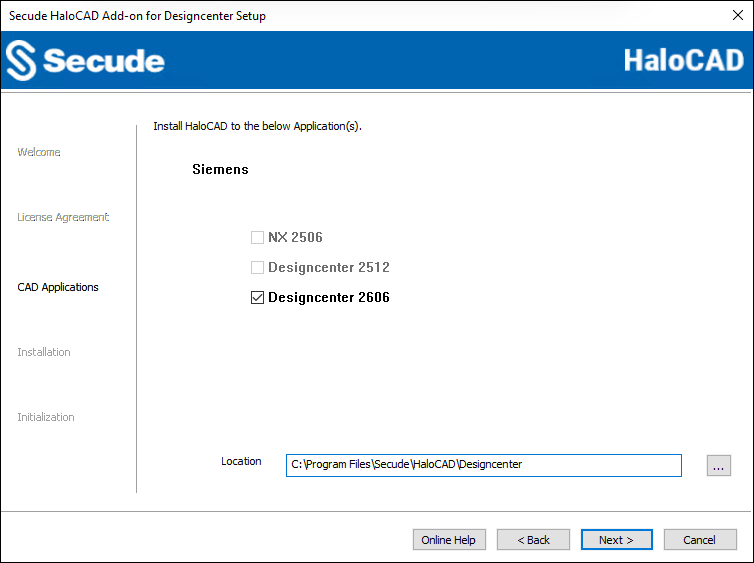Cancel the HaloCAD setup
This screenshot has width=754, height=563.
pos(700,540)
